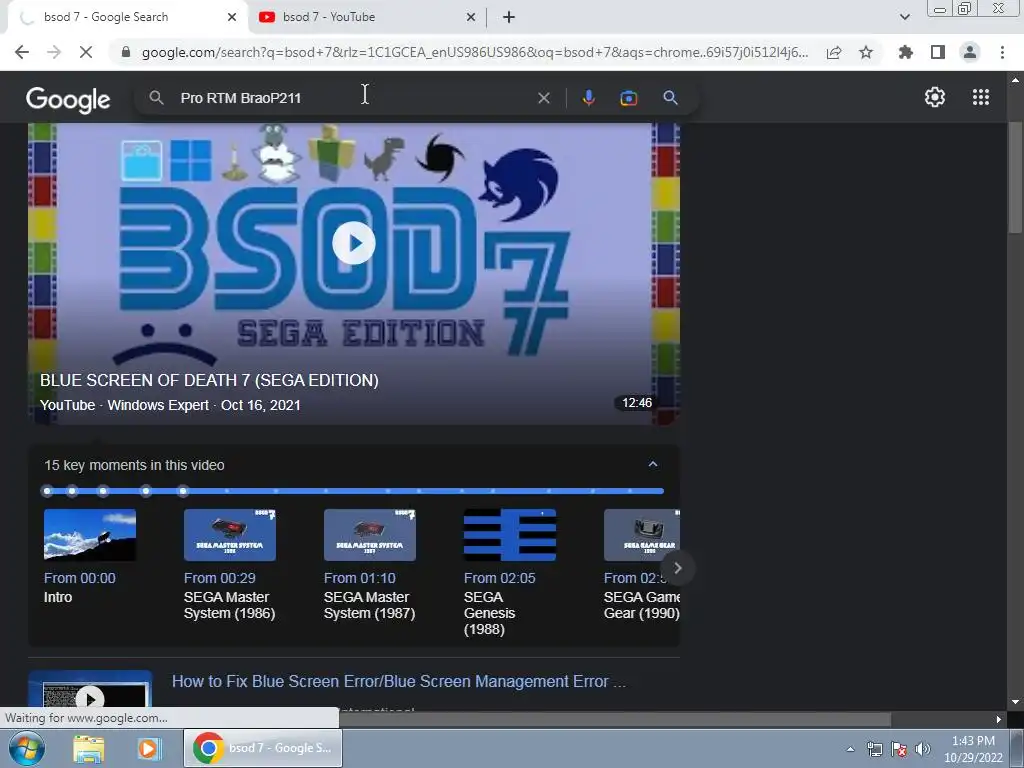Jump to From 00:29 timestamp
Viewport: 1024px width, 768px height.
pos(219,578)
